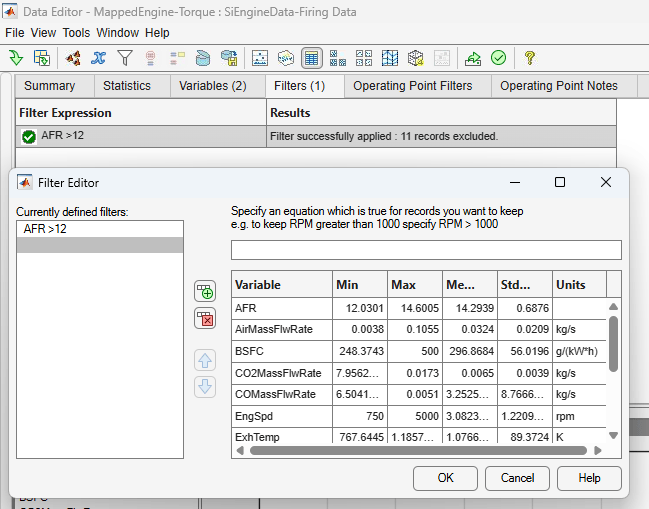Open the design match icon in toolbar
The width and height of the screenshot is (649, 509).
pos(73,58)
